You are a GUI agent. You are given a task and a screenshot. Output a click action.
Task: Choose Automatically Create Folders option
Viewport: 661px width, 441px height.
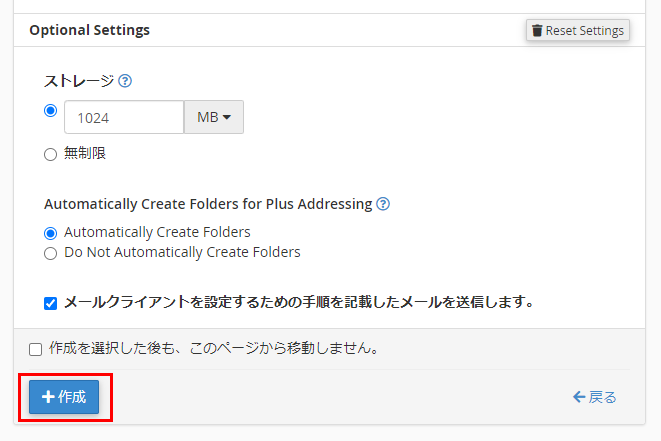pyautogui.click(x=51, y=232)
